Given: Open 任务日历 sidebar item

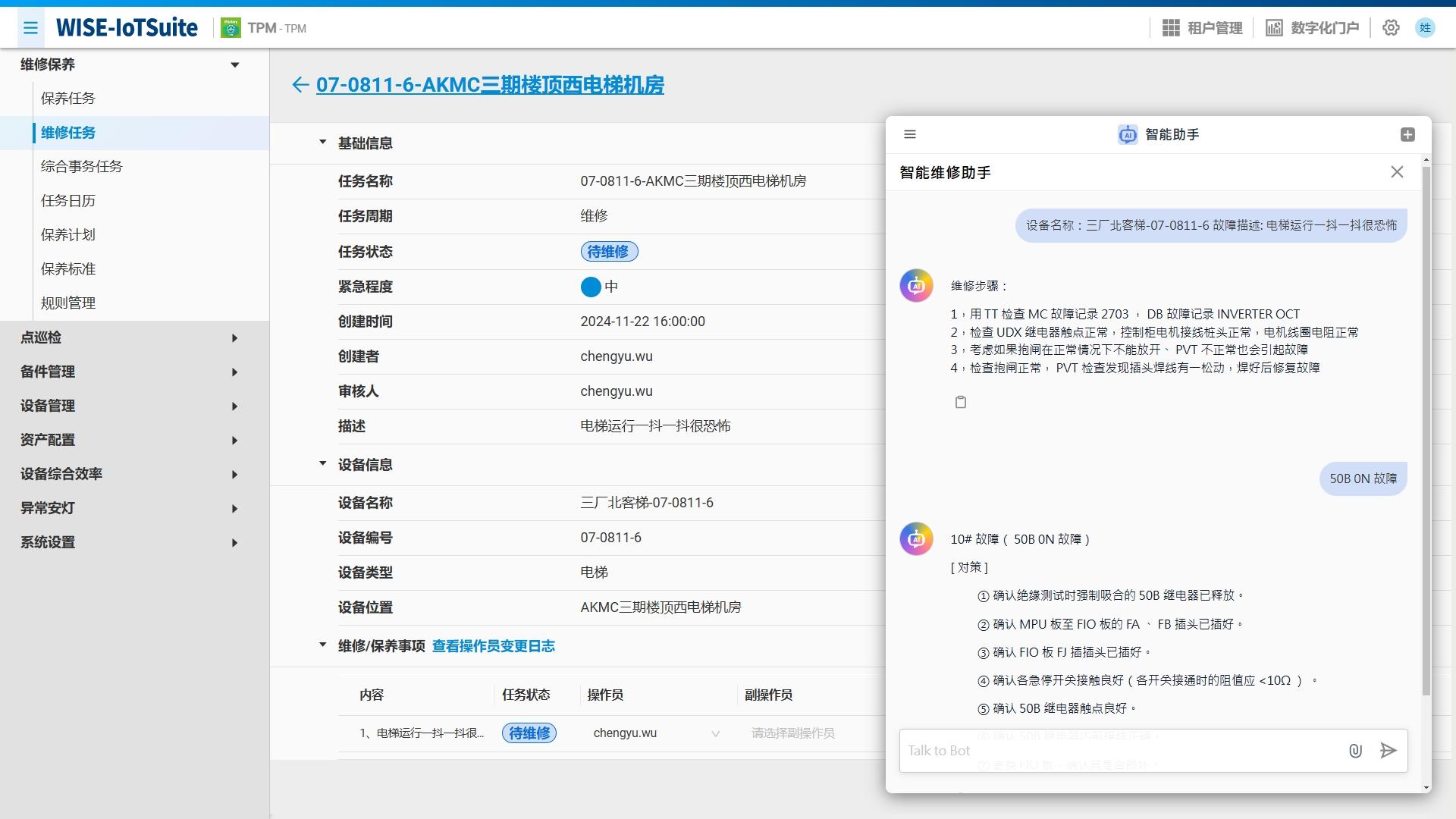Looking at the screenshot, I should tap(68, 201).
